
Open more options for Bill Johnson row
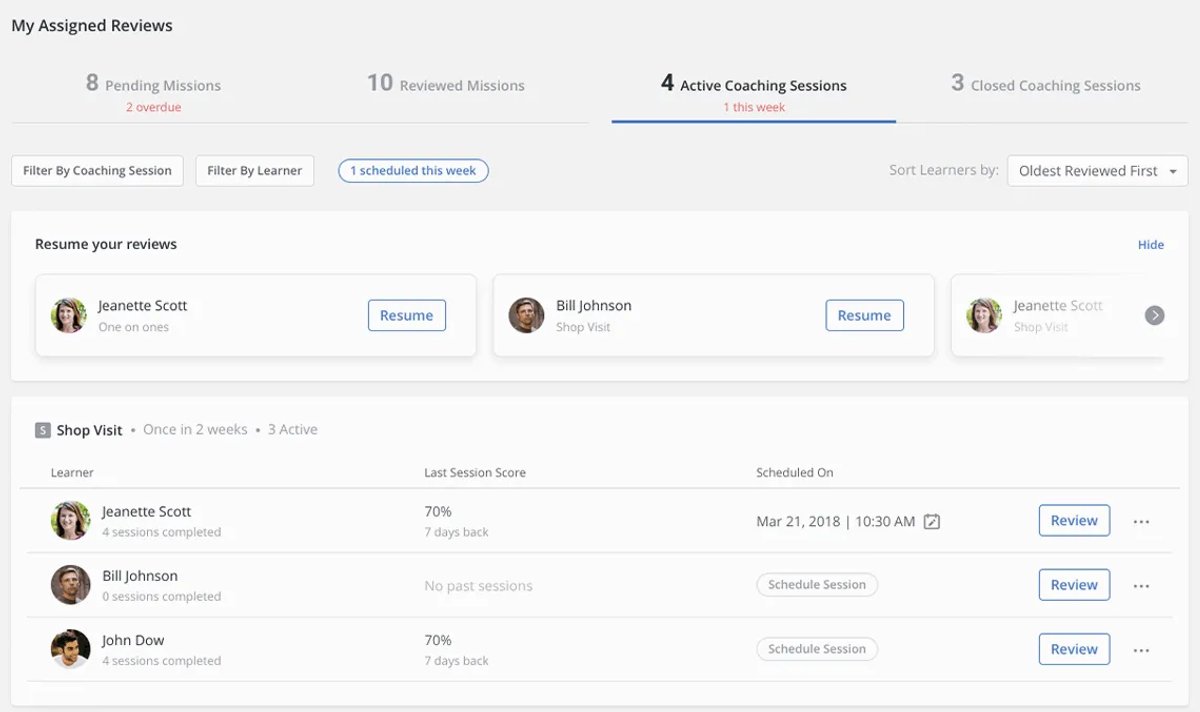click(1141, 586)
